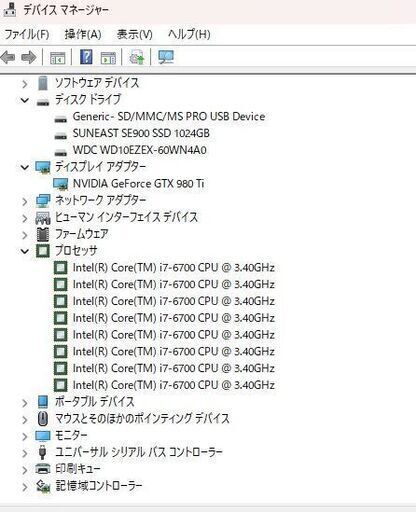Click the NVIDIA GeForce GTX 980 Ti icon
416x512 pixels.
60,184
